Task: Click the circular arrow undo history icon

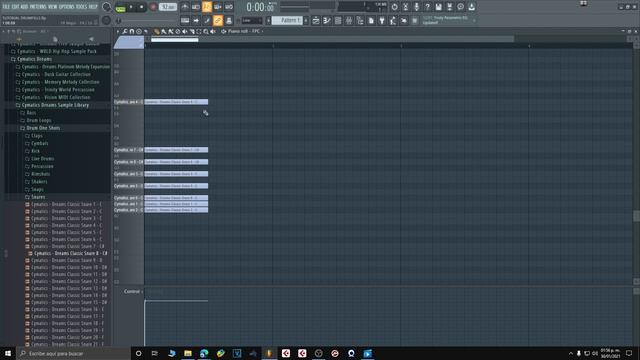Action: (394, 7)
